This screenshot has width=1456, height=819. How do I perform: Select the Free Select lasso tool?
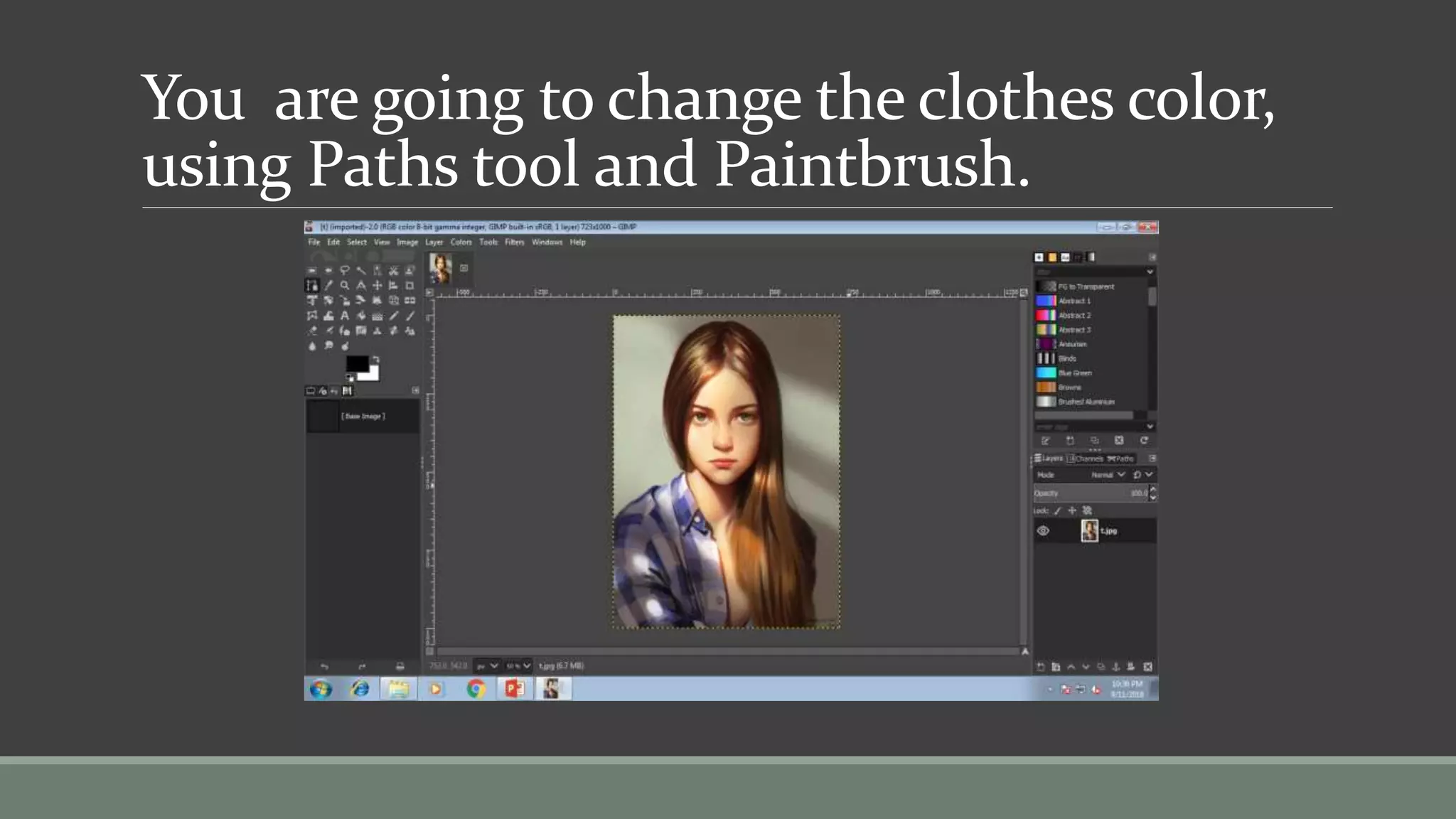[x=345, y=270]
